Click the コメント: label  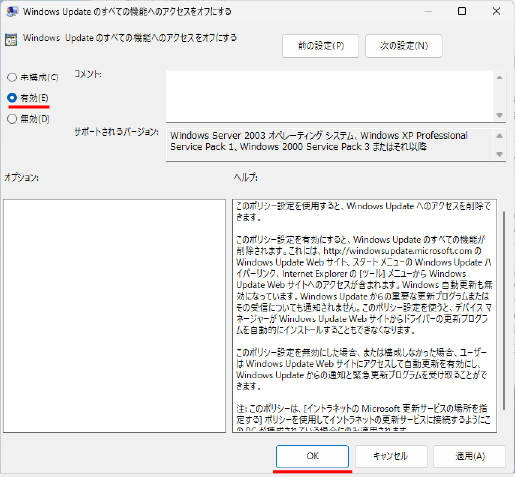[x=88, y=74]
